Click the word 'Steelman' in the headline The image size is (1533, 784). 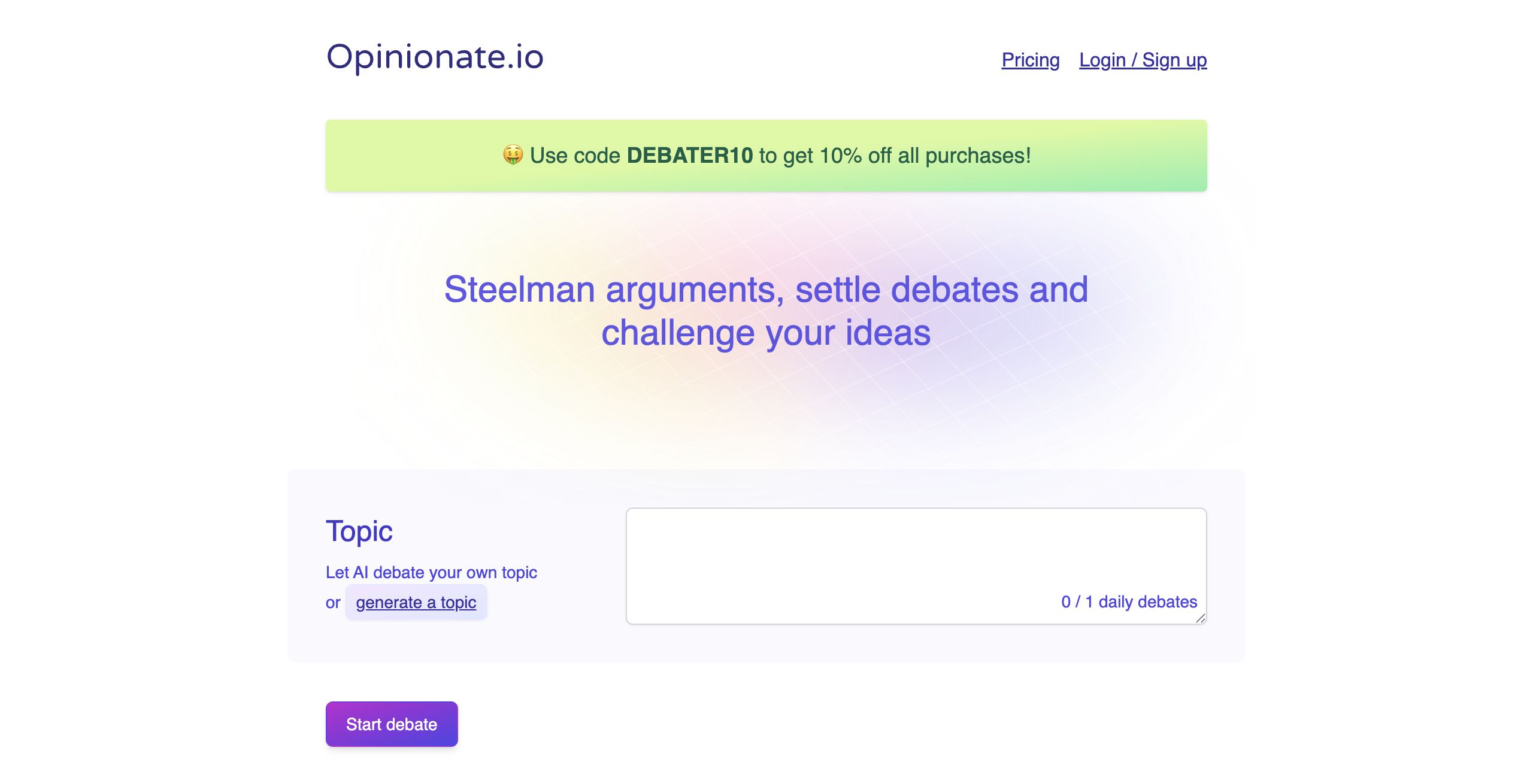(519, 290)
